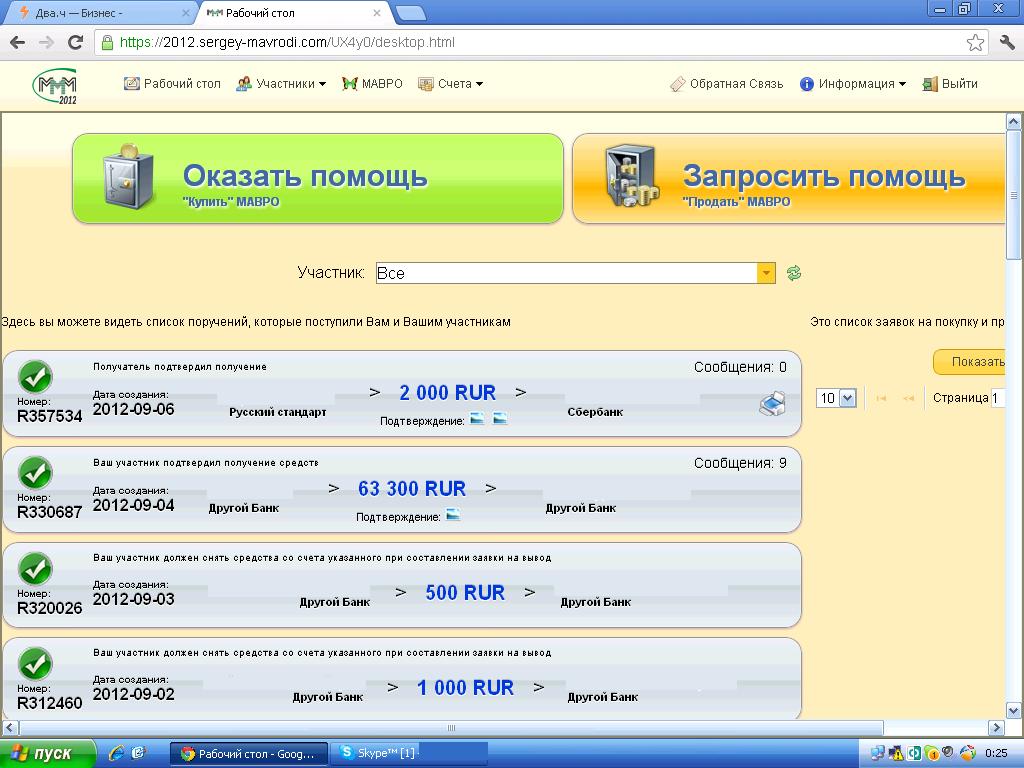Click text Сбербанк in order R357534
Screen dimensions: 1024x768
tap(595, 412)
